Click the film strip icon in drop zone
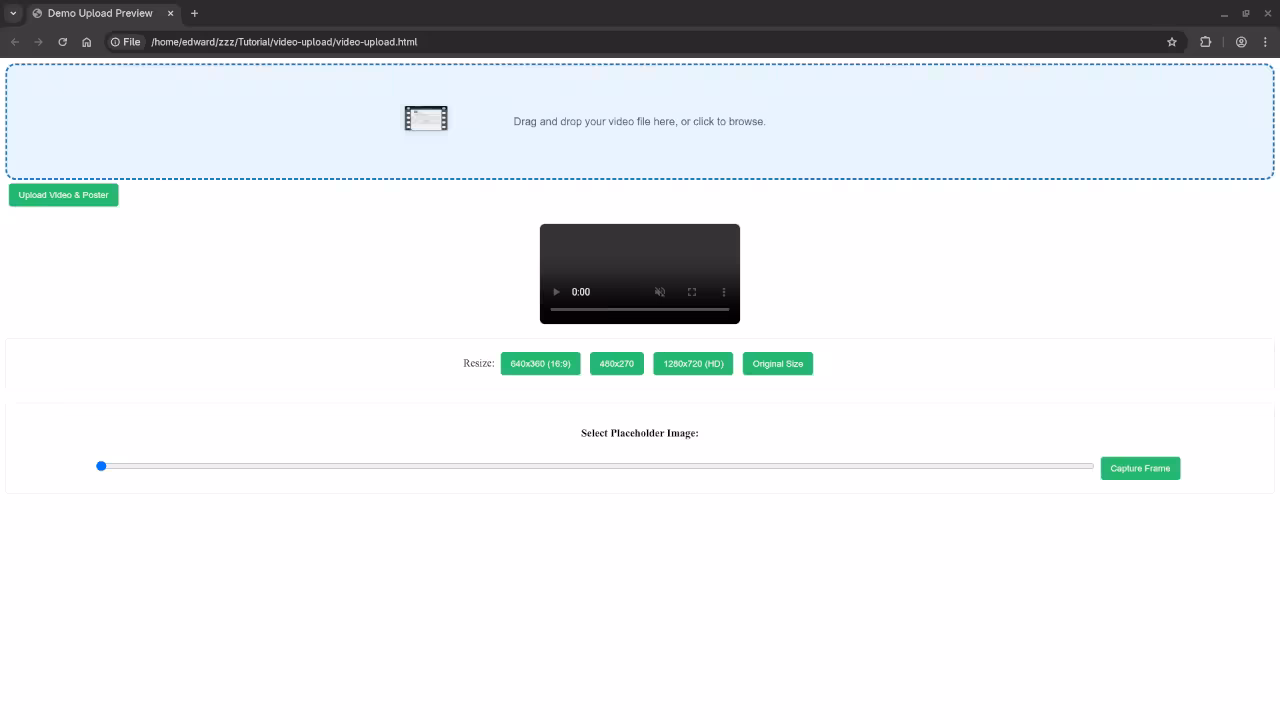 click(x=426, y=119)
